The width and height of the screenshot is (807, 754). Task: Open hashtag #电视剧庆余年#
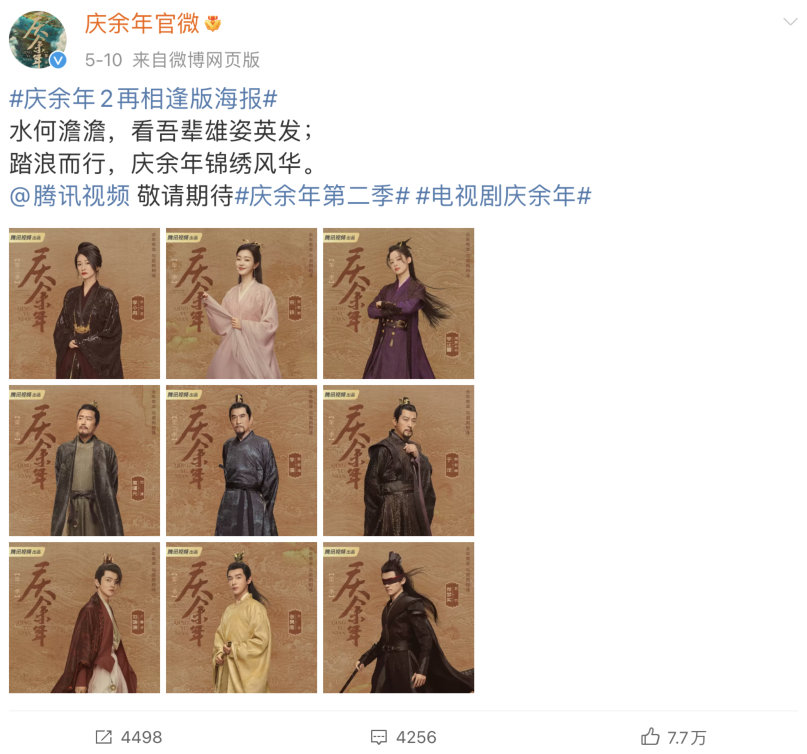tap(503, 196)
